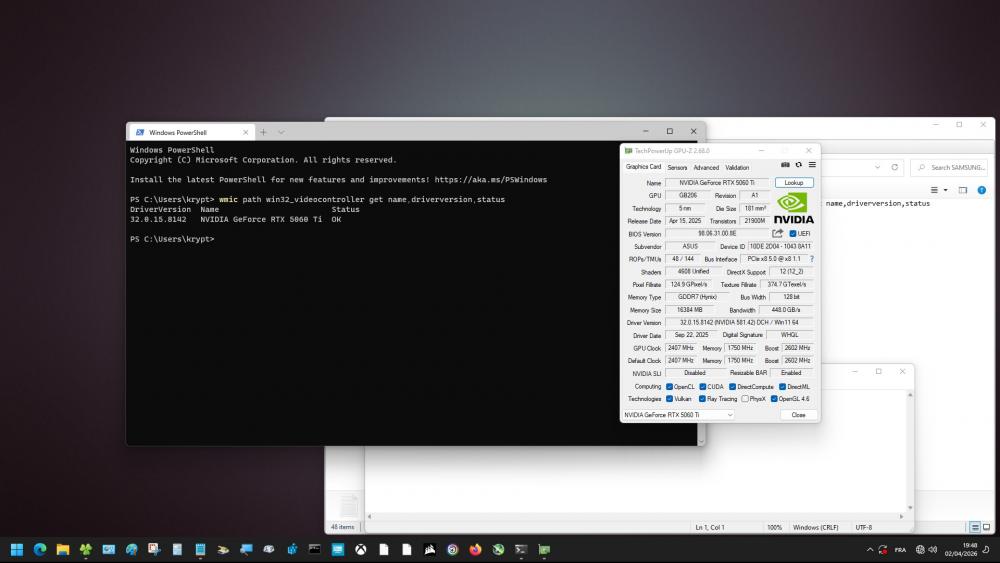Switch to the Advanced tab
The width and height of the screenshot is (1000, 563).
click(706, 167)
